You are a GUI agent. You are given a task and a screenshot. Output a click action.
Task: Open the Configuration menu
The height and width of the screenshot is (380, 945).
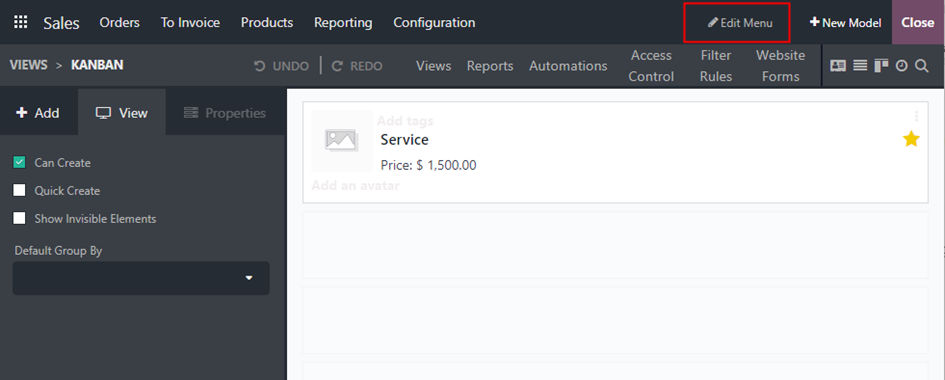coord(434,22)
